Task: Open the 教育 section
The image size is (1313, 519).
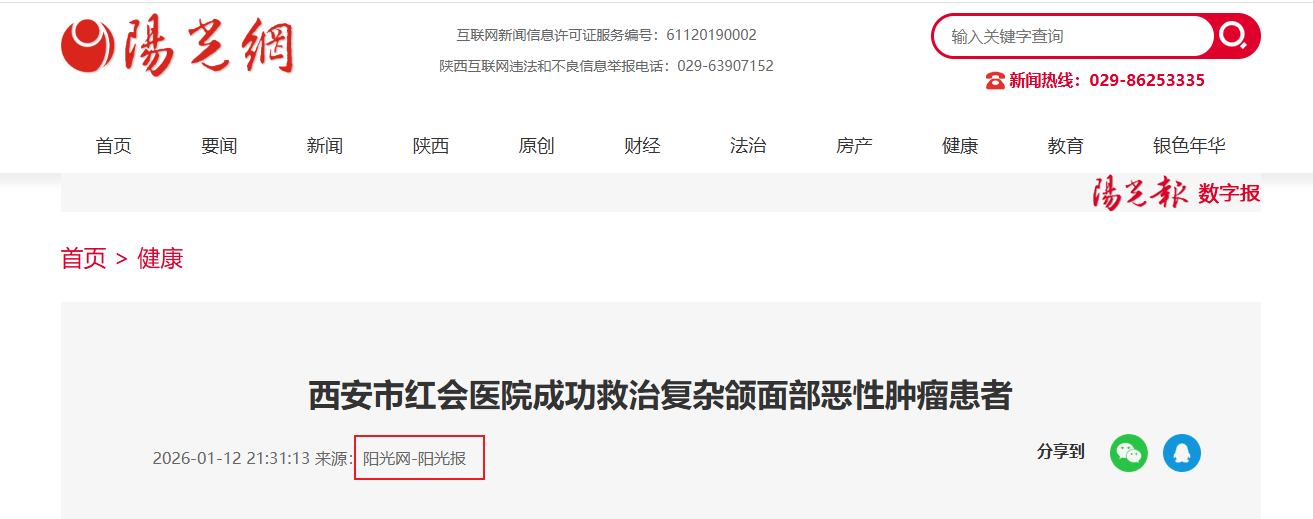Action: (x=1066, y=146)
